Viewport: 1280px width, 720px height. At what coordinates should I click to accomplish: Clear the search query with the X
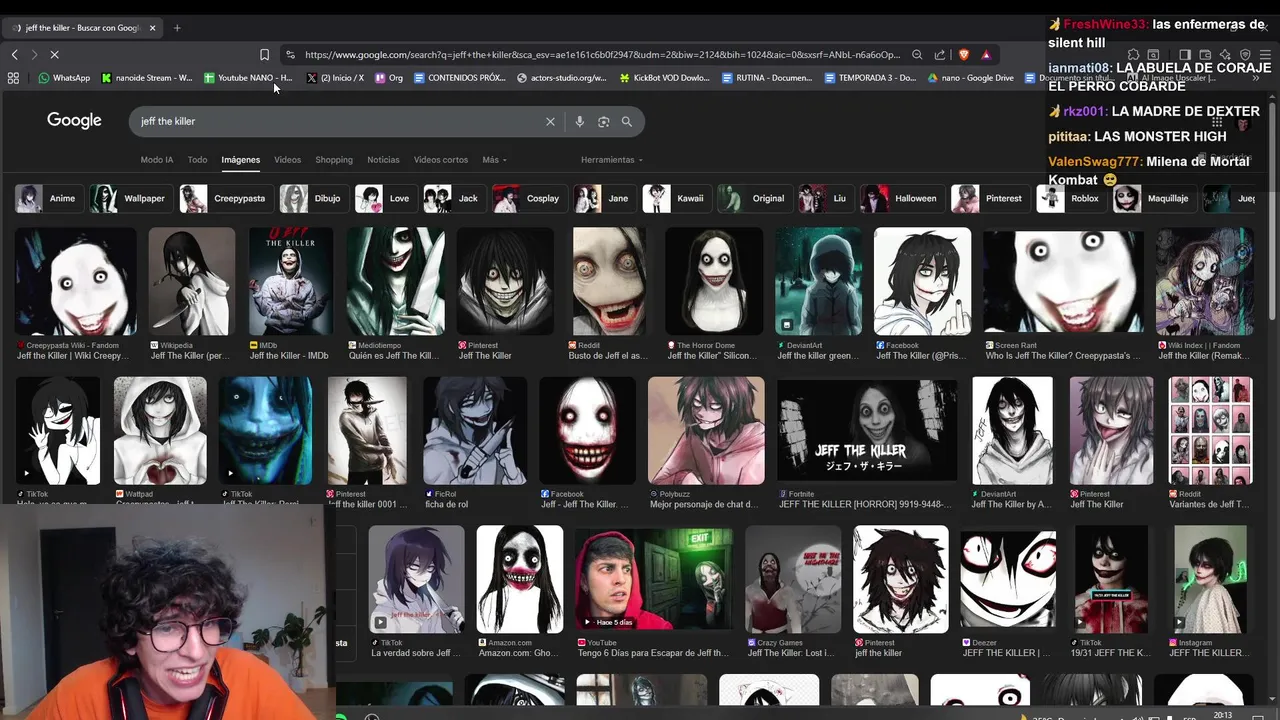point(550,122)
